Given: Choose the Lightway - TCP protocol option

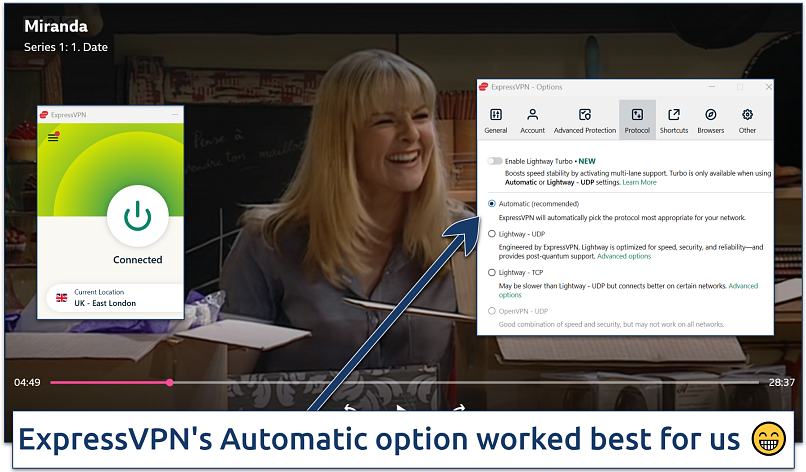Looking at the screenshot, I should (x=490, y=272).
